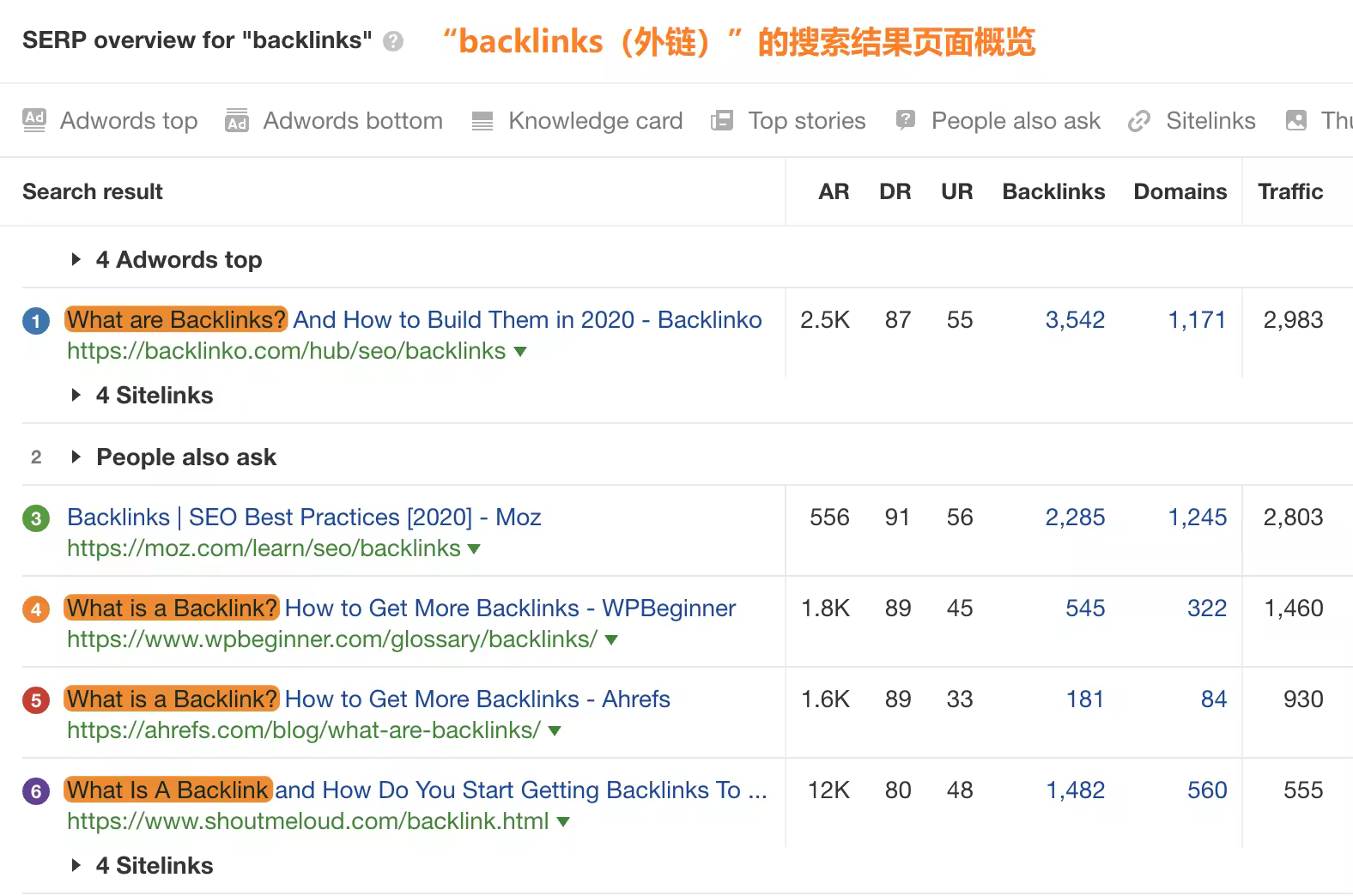Open the WPBeginner 'What is a Backlink?' title
Viewport: 1353px width, 896px height.
click(401, 608)
